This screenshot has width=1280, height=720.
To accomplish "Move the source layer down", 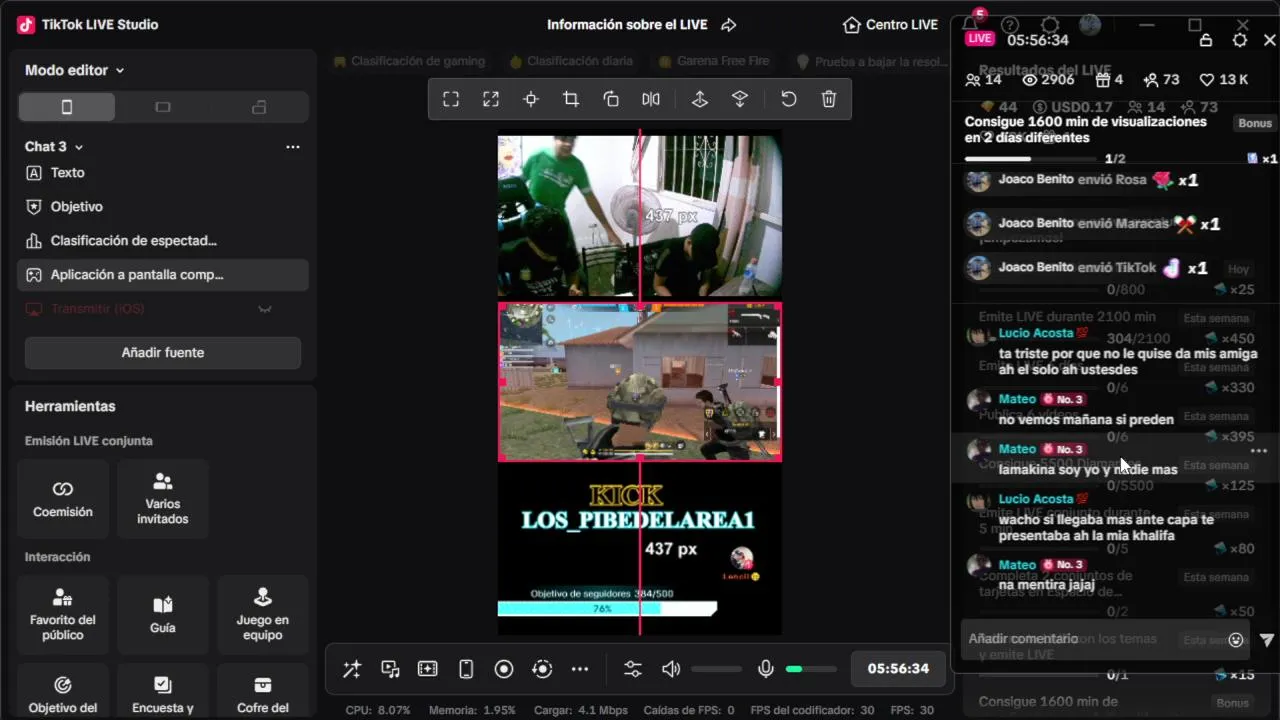I will tap(740, 99).
